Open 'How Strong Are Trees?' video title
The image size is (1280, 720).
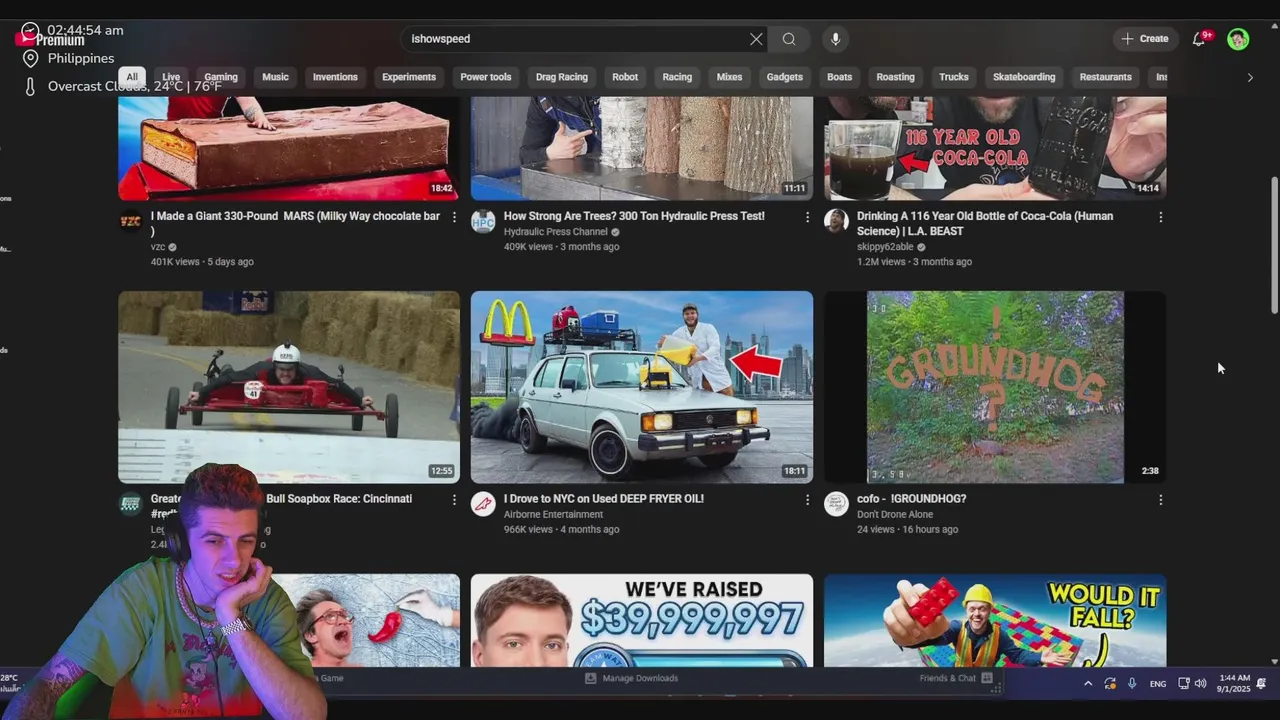(x=634, y=216)
